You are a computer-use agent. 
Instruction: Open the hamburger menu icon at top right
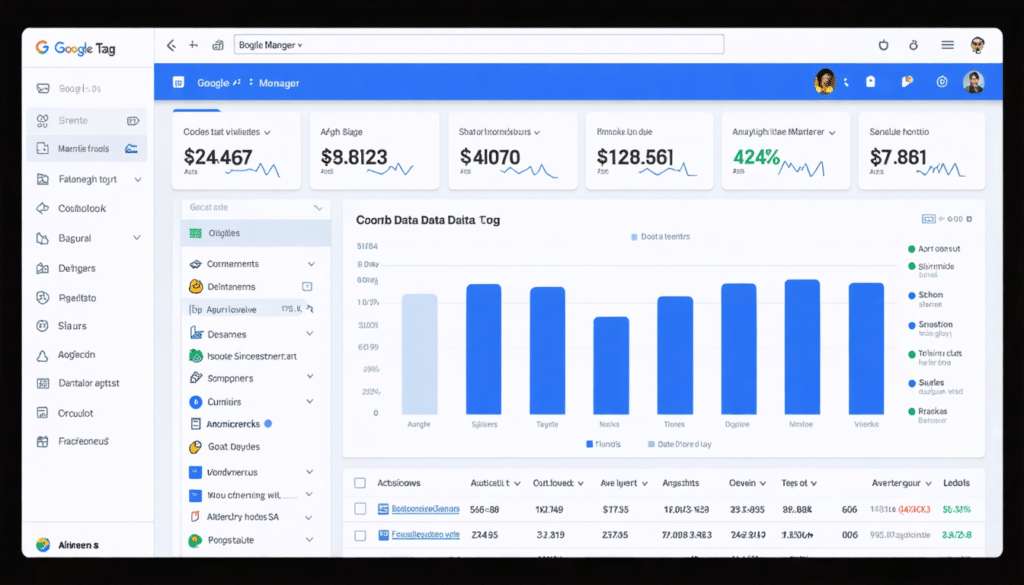click(947, 45)
